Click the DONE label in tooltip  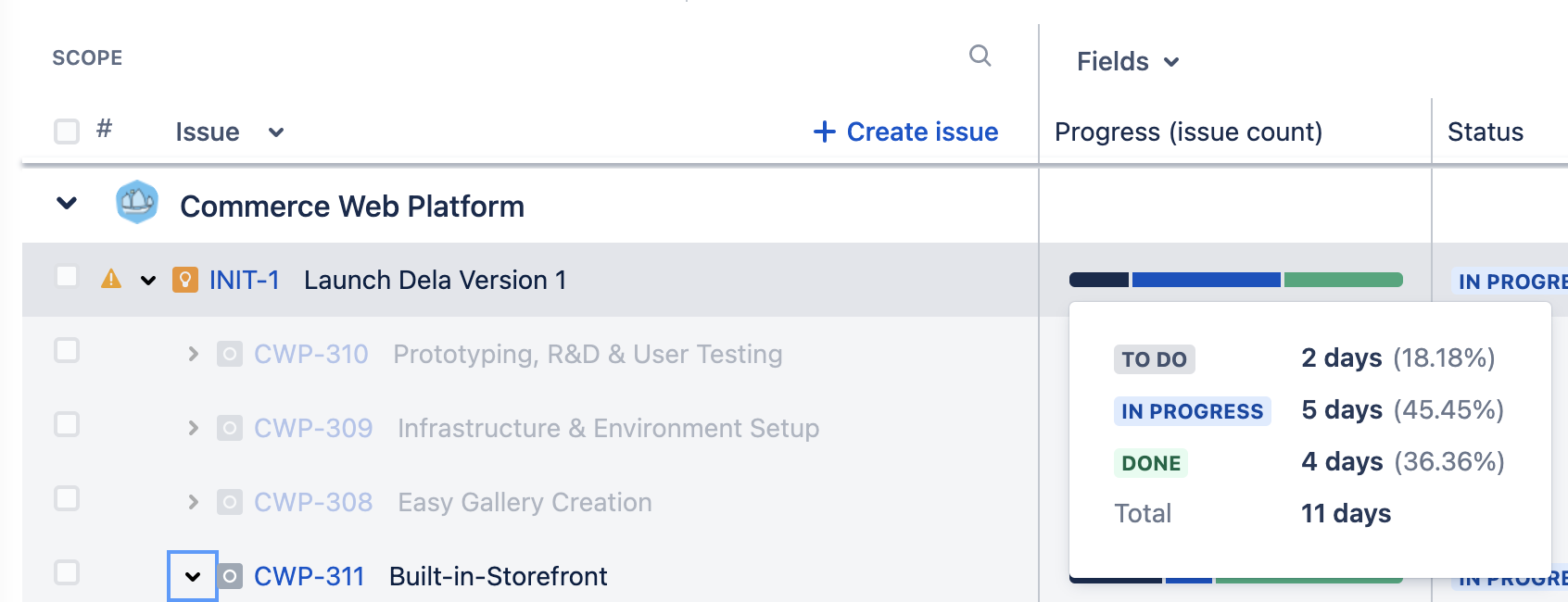click(1151, 463)
